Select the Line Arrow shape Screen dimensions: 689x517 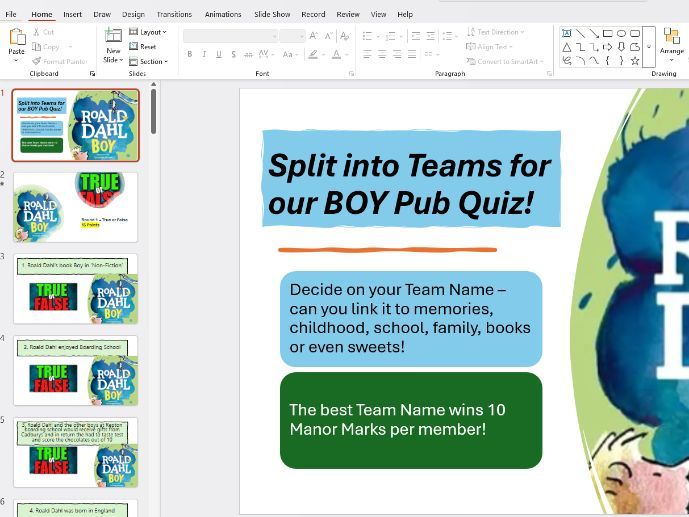[594, 33]
